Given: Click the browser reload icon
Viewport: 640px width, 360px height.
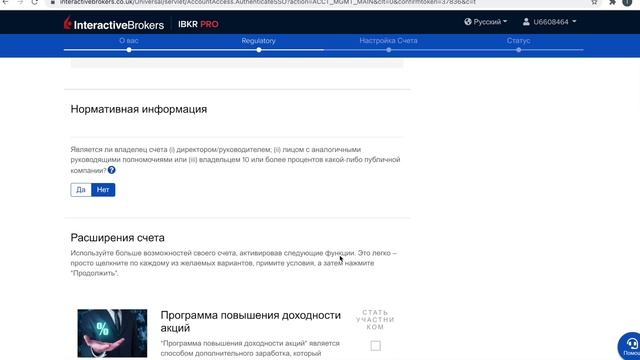Looking at the screenshot, I should [x=35, y=2].
